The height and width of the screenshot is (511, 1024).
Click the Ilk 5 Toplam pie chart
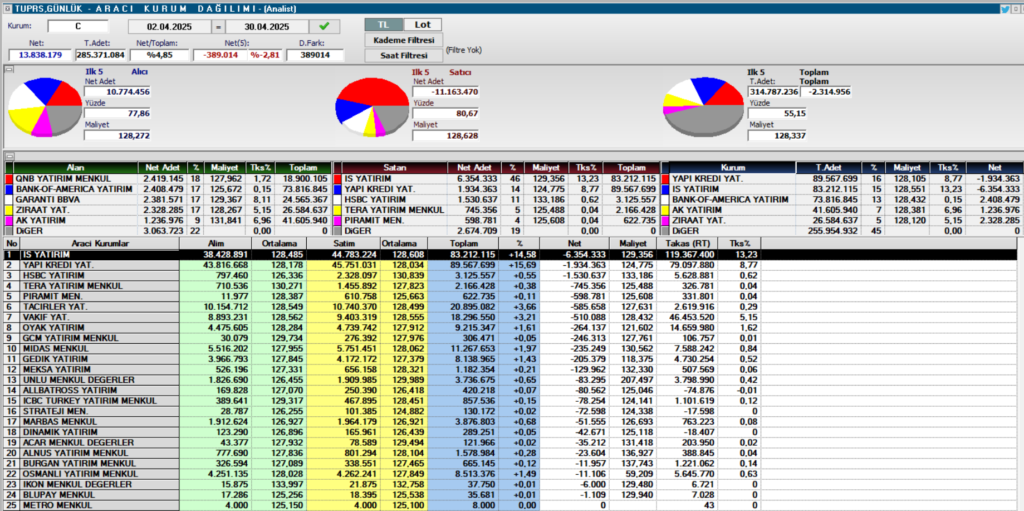click(x=703, y=107)
